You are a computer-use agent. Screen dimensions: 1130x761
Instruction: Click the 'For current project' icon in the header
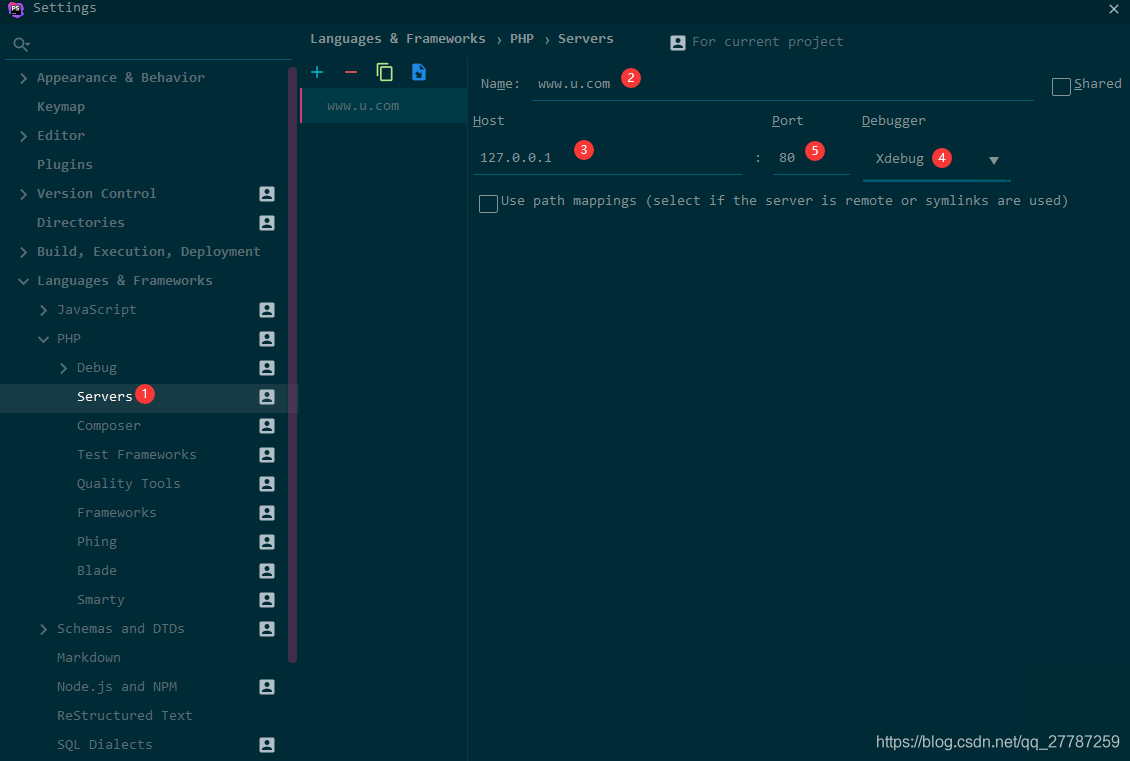(x=678, y=42)
